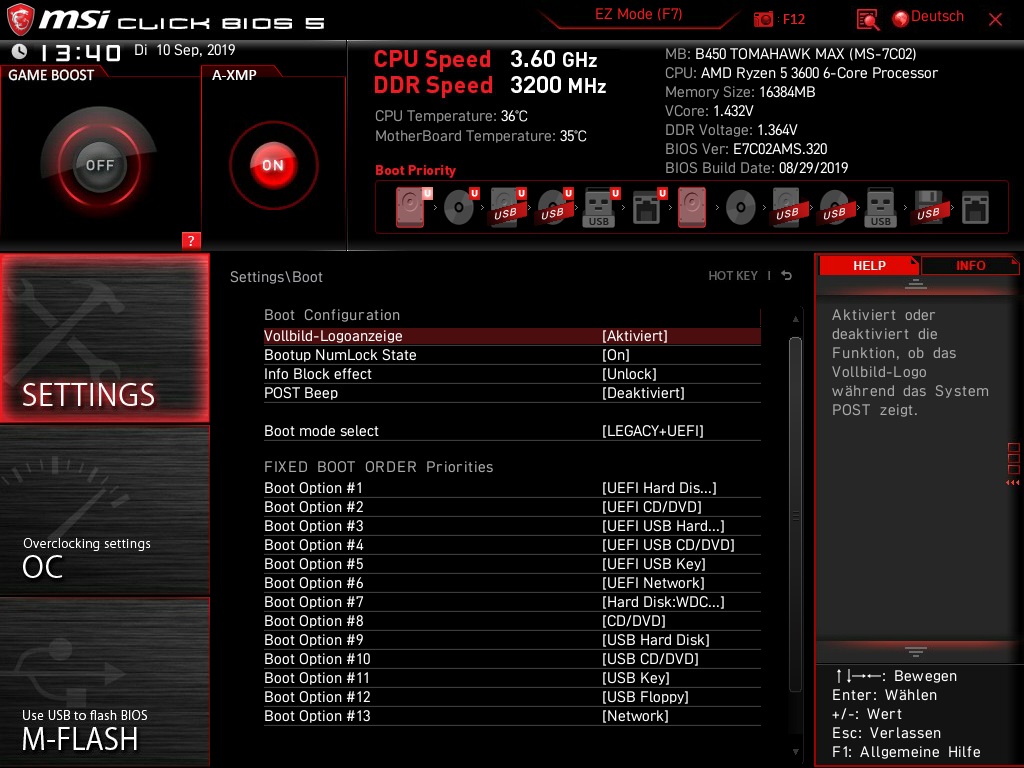Click the help panel bottom handle
Viewport: 1024px width, 768px height.
(x=916, y=652)
